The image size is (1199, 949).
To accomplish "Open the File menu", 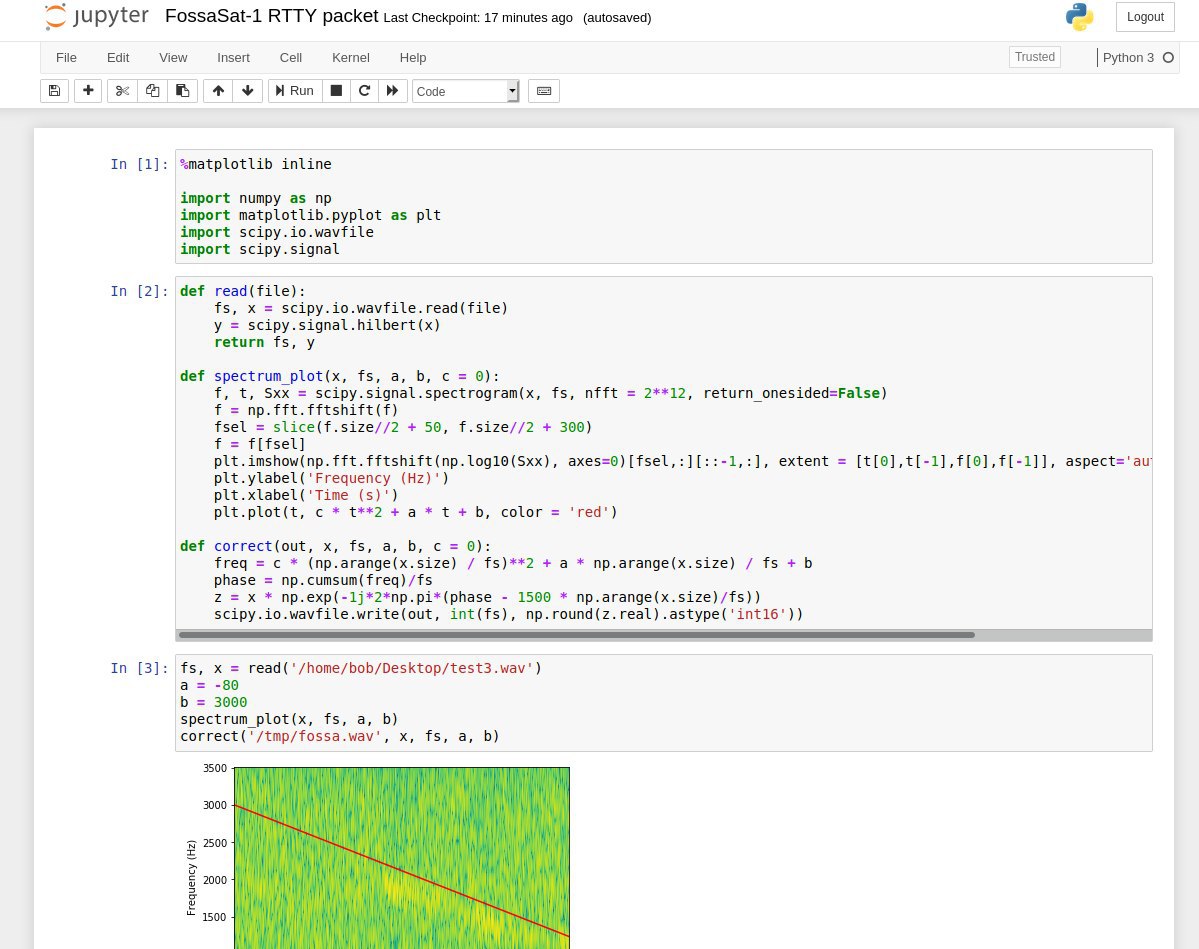I will pos(66,58).
